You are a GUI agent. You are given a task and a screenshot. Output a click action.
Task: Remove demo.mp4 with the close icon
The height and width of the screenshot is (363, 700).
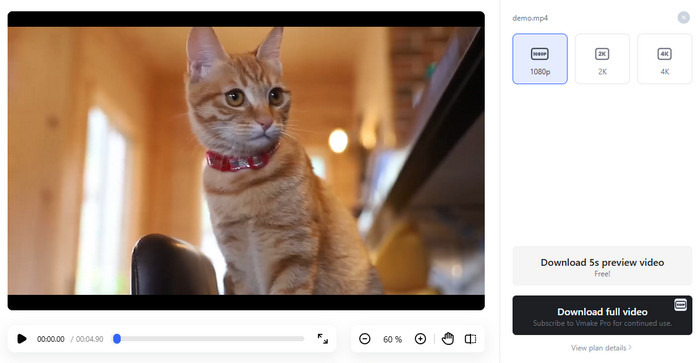click(x=683, y=17)
